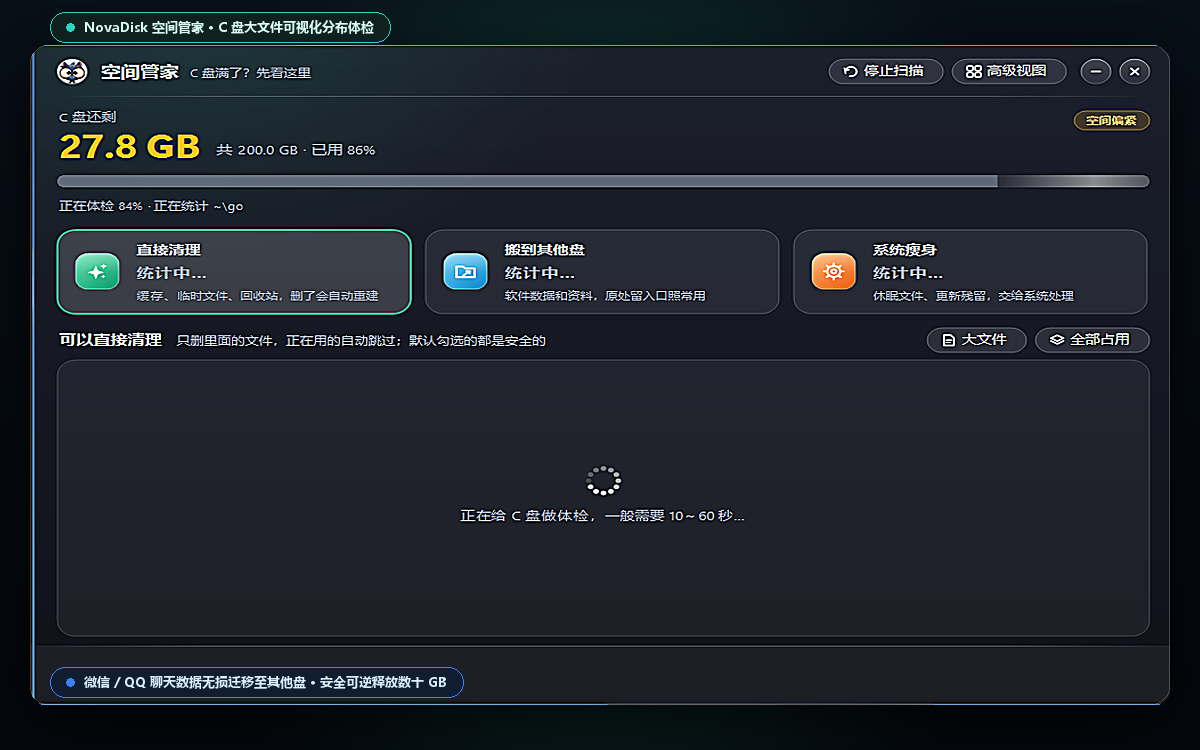Click the orange gear 系统瘦身 icon
Screen dimensions: 1200x750
(x=833, y=271)
